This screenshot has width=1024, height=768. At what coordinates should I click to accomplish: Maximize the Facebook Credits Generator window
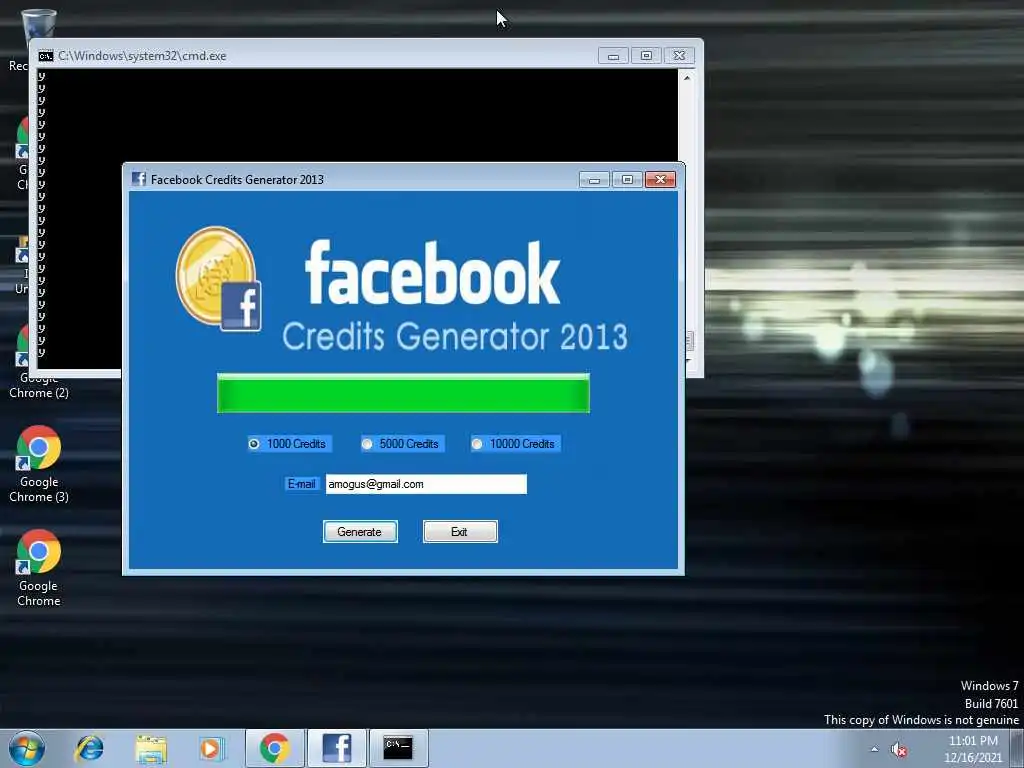(628, 180)
